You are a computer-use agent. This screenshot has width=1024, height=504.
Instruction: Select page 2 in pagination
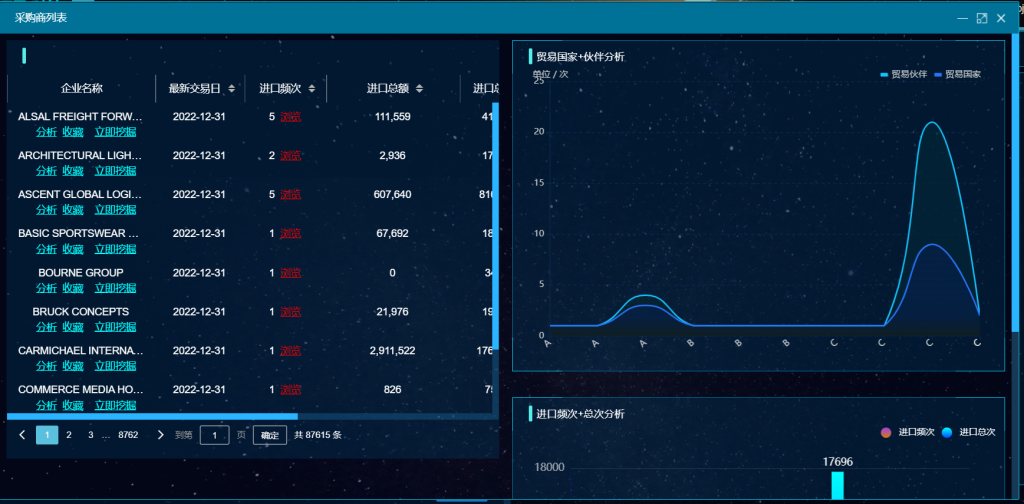[69, 435]
